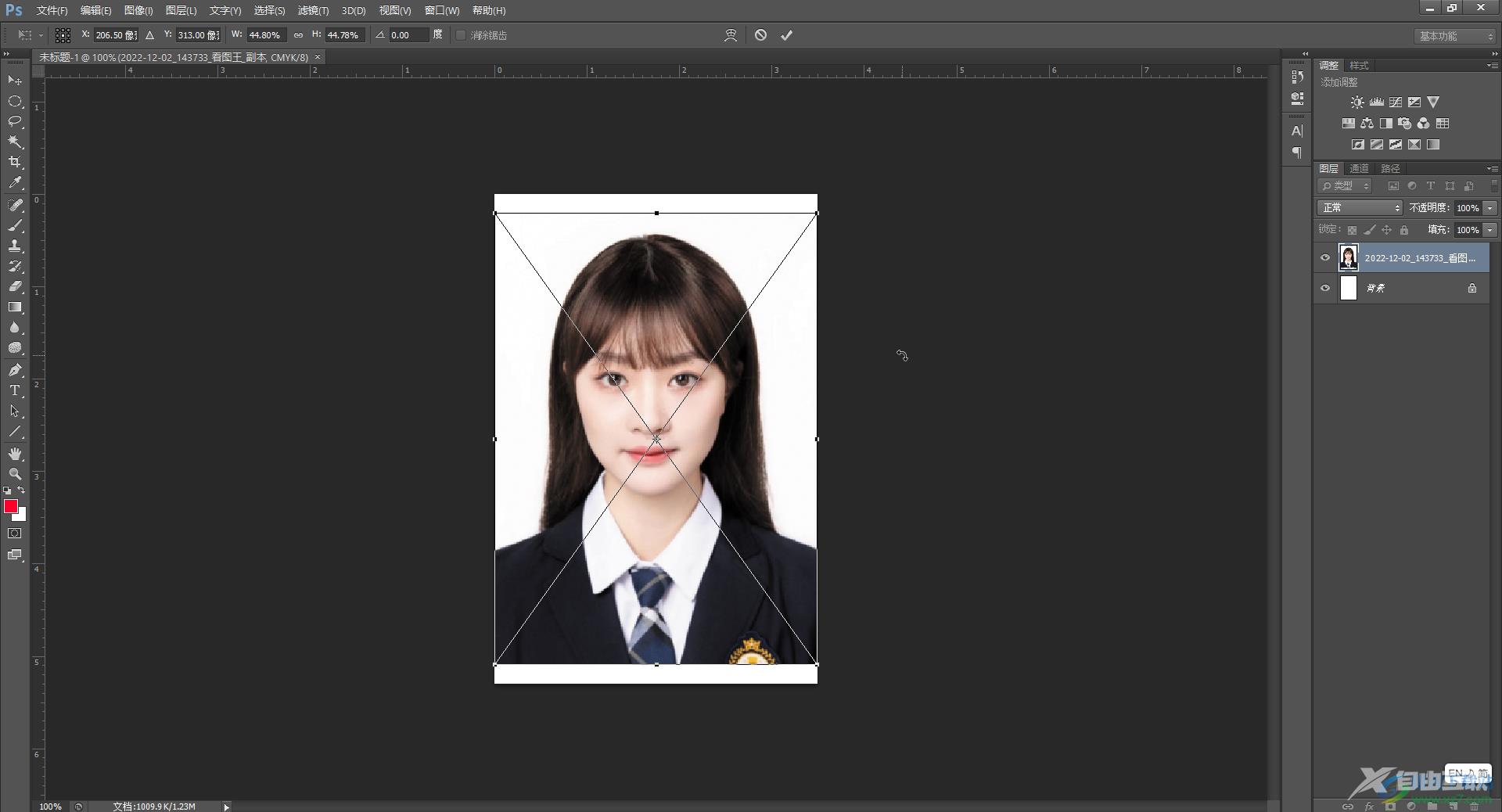Select the Horizontal Type tool
The height and width of the screenshot is (812, 1502).
pos(15,390)
